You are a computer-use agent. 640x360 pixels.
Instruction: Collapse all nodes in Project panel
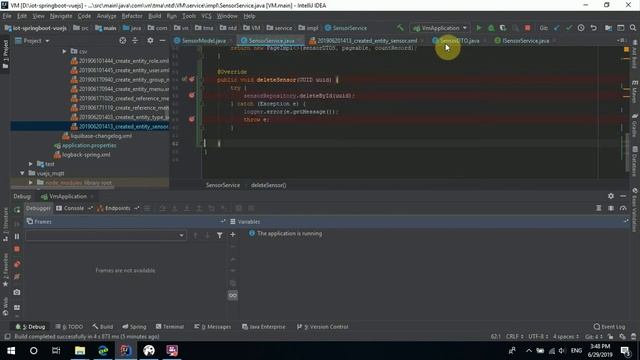[x=135, y=40]
